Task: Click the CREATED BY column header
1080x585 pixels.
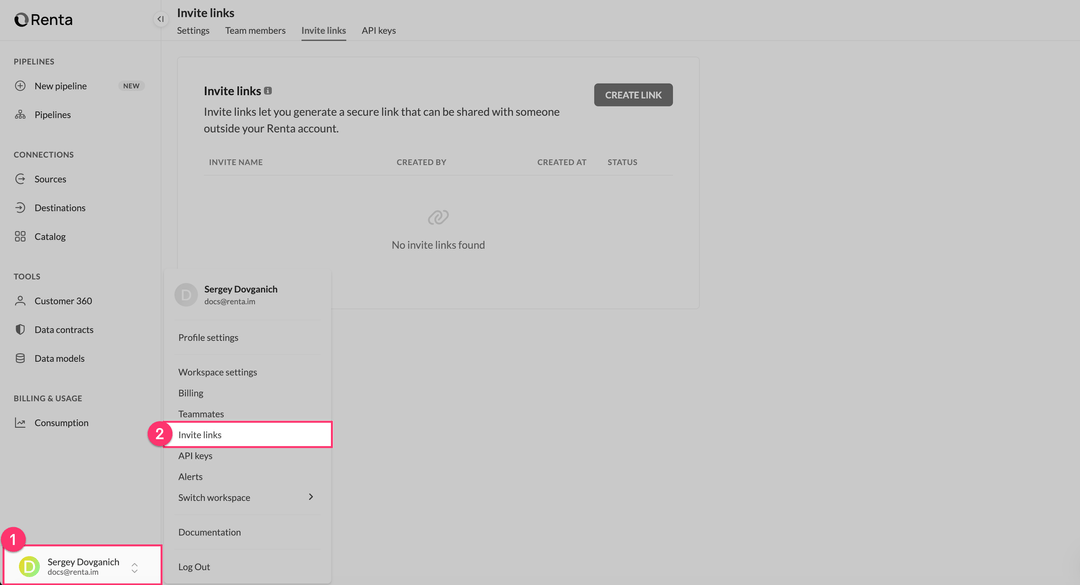Action: 422,162
